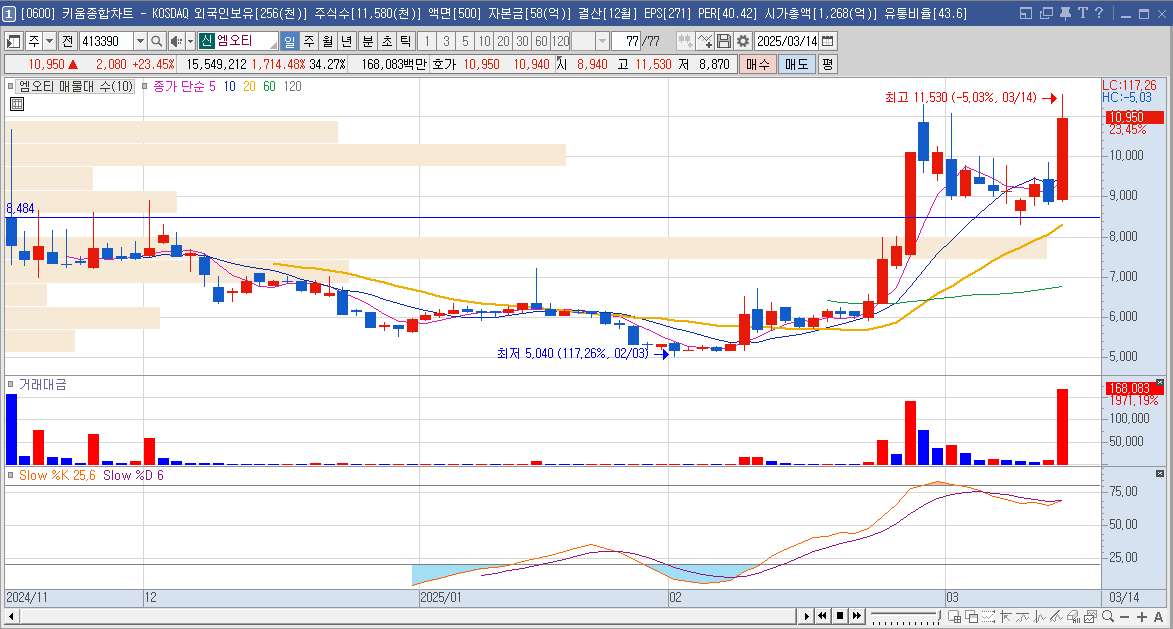The height and width of the screenshot is (629, 1173).
Task: Select the 일 daily chart period
Action: pyautogui.click(x=290, y=41)
